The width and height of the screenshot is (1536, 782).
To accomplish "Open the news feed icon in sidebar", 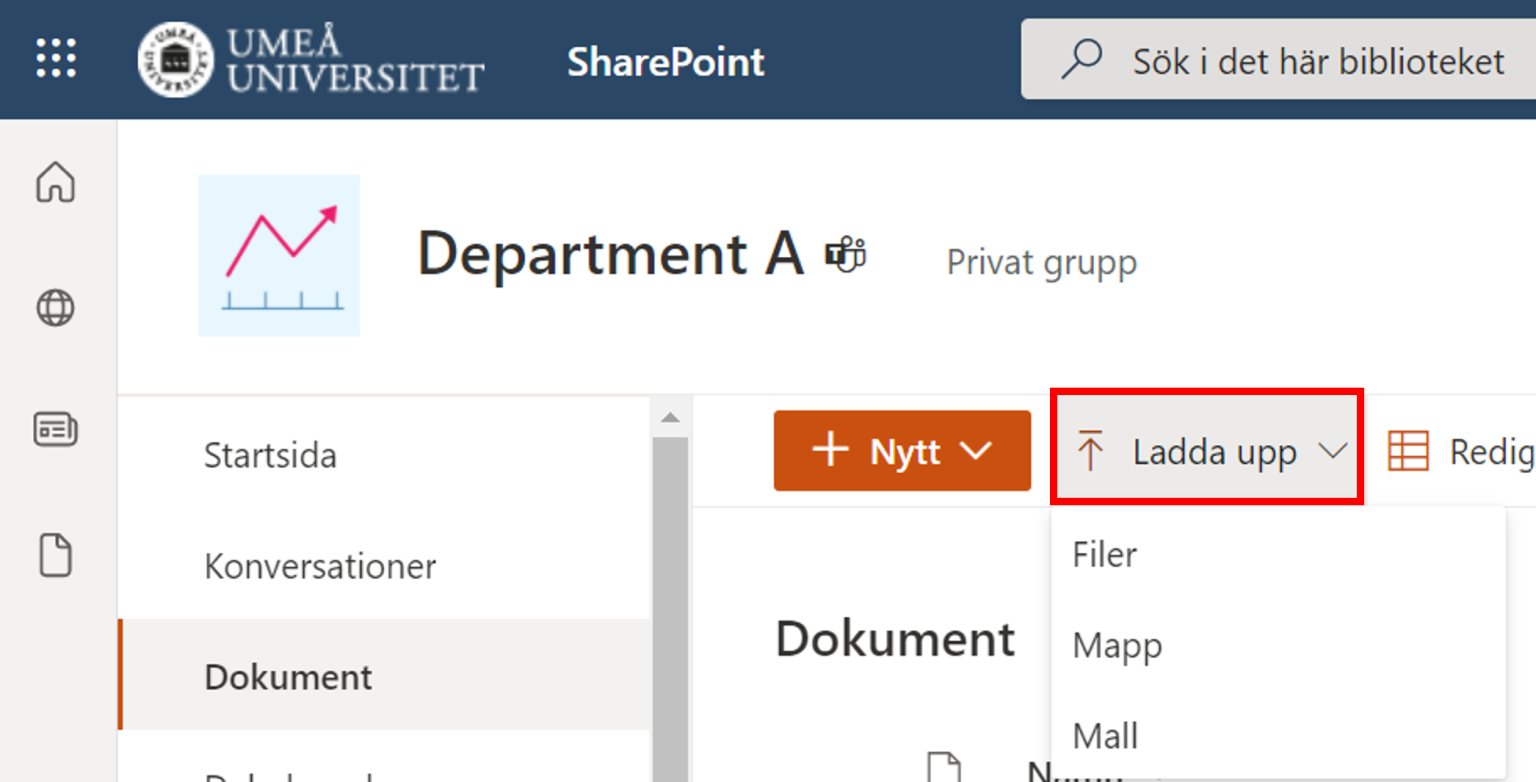I will point(56,430).
